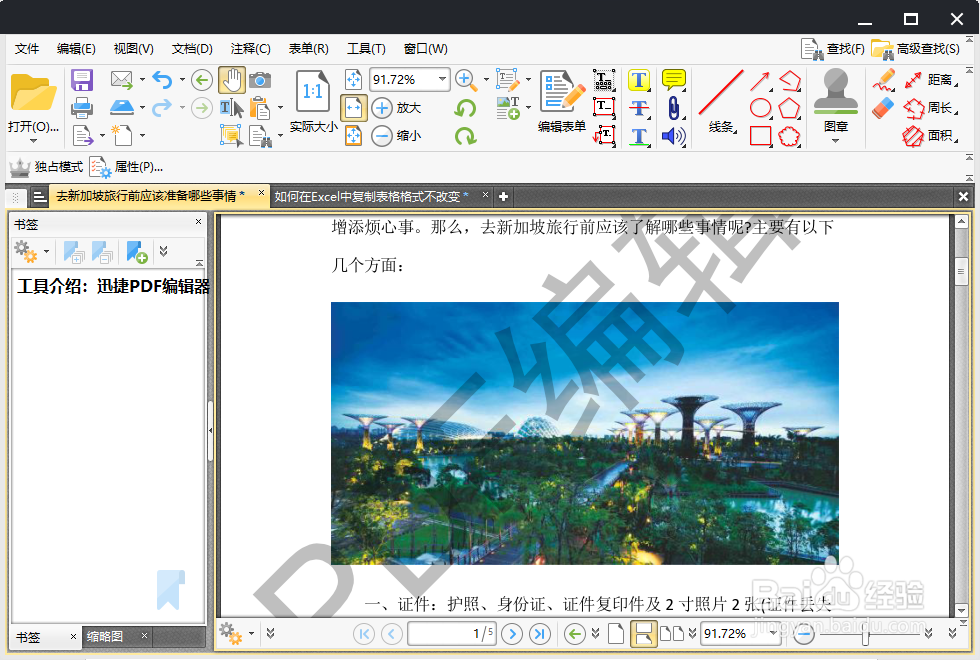The height and width of the screenshot is (660, 980).
Task: Click the Actual Size 1:1 button
Action: point(312,101)
